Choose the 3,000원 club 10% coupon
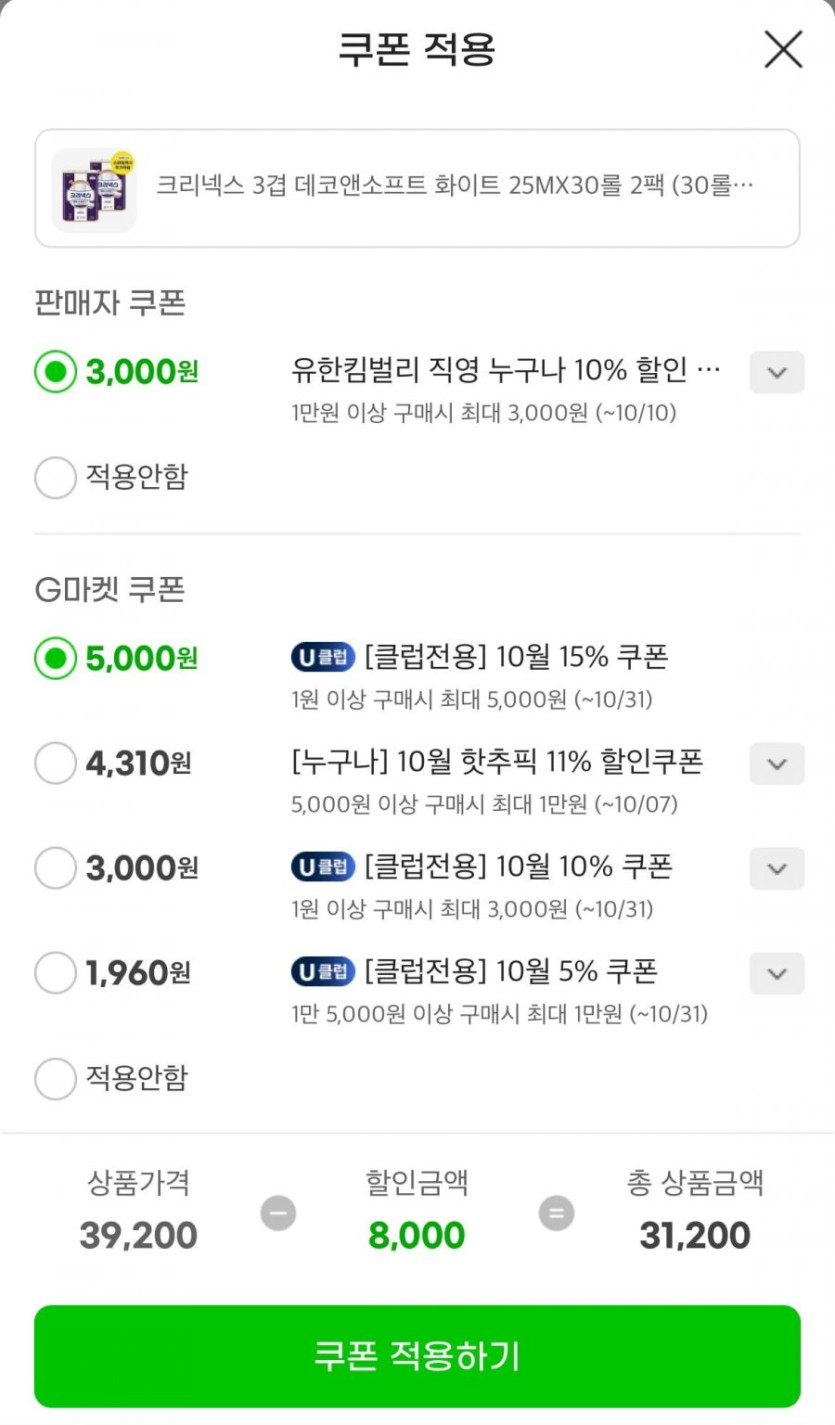835x1425 pixels. coord(55,868)
